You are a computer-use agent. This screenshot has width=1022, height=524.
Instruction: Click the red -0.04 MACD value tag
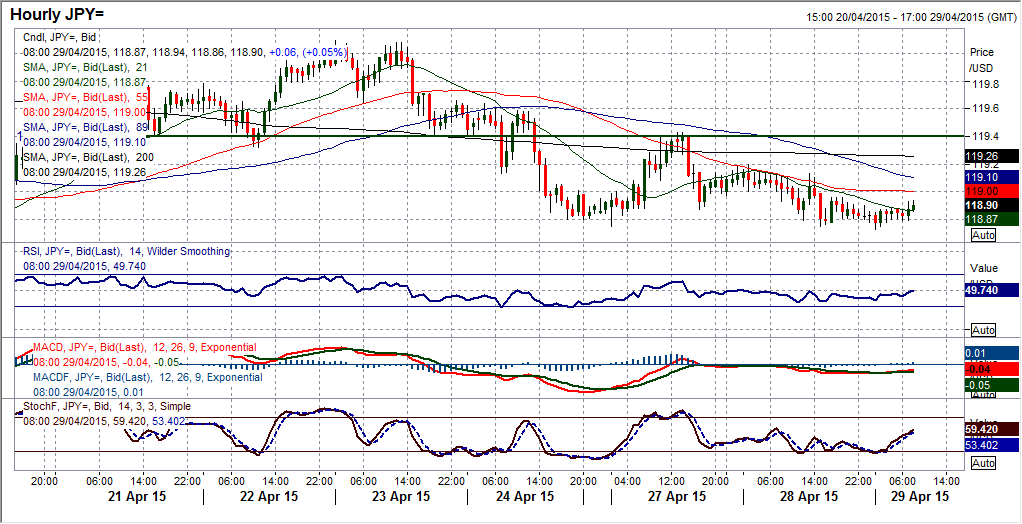pos(991,369)
